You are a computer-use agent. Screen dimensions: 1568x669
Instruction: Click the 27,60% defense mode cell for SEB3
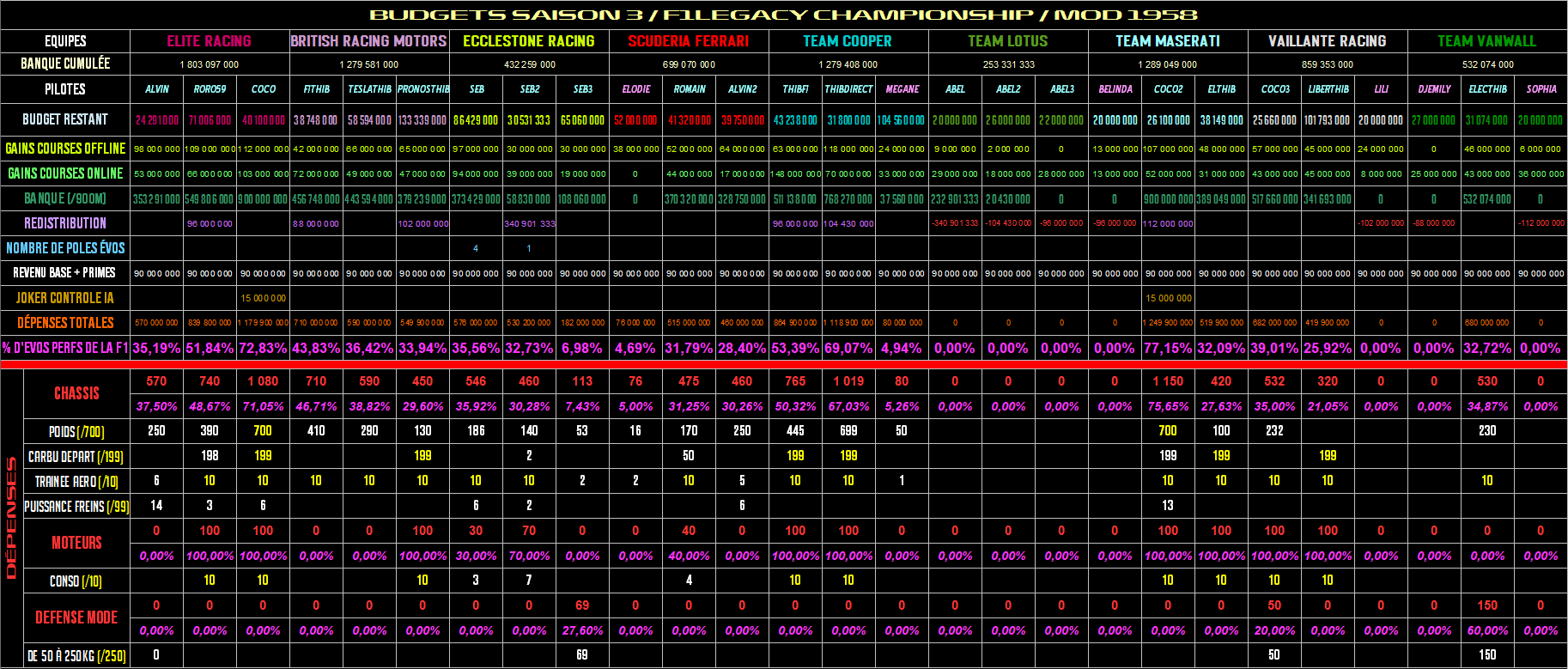click(582, 630)
